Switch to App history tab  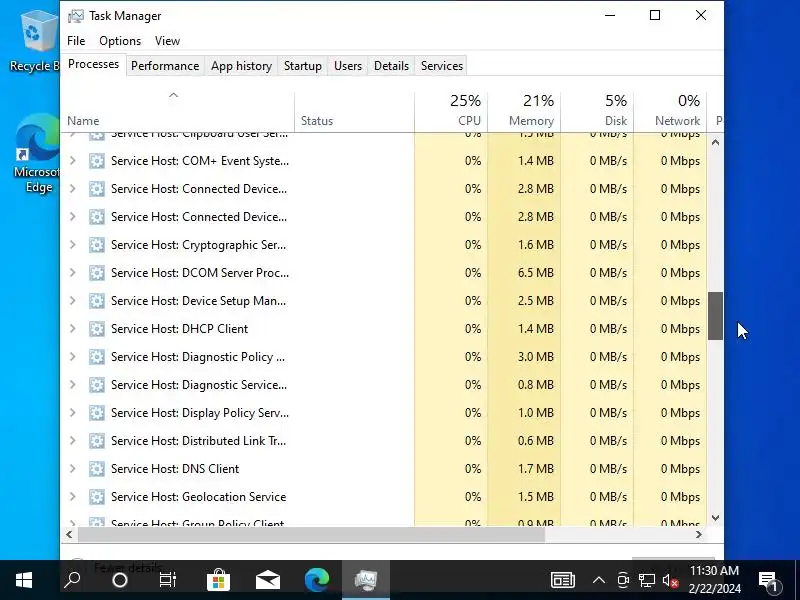pyautogui.click(x=241, y=66)
